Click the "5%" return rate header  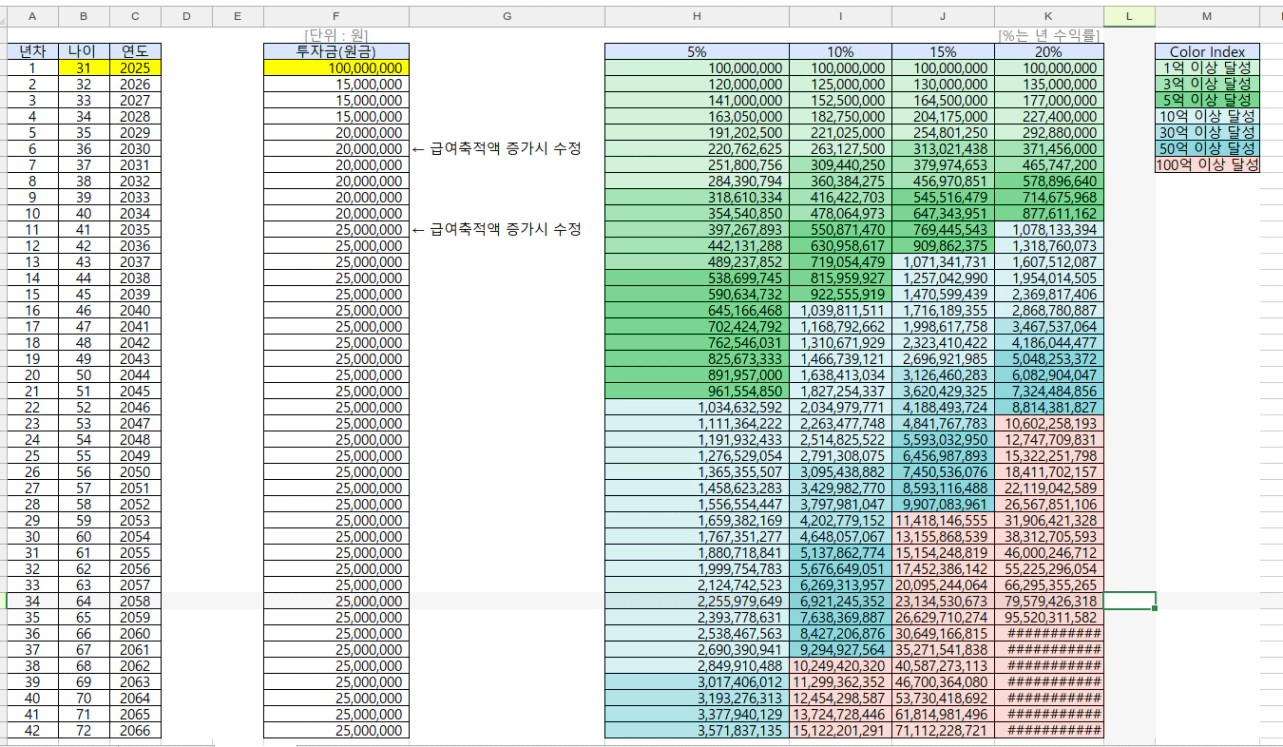[x=696, y=52]
